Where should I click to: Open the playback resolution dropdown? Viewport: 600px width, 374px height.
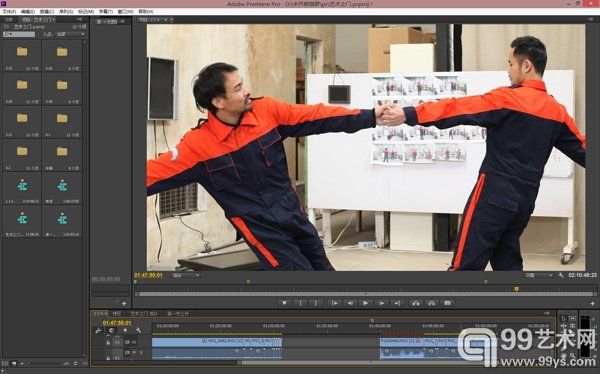click(x=539, y=275)
